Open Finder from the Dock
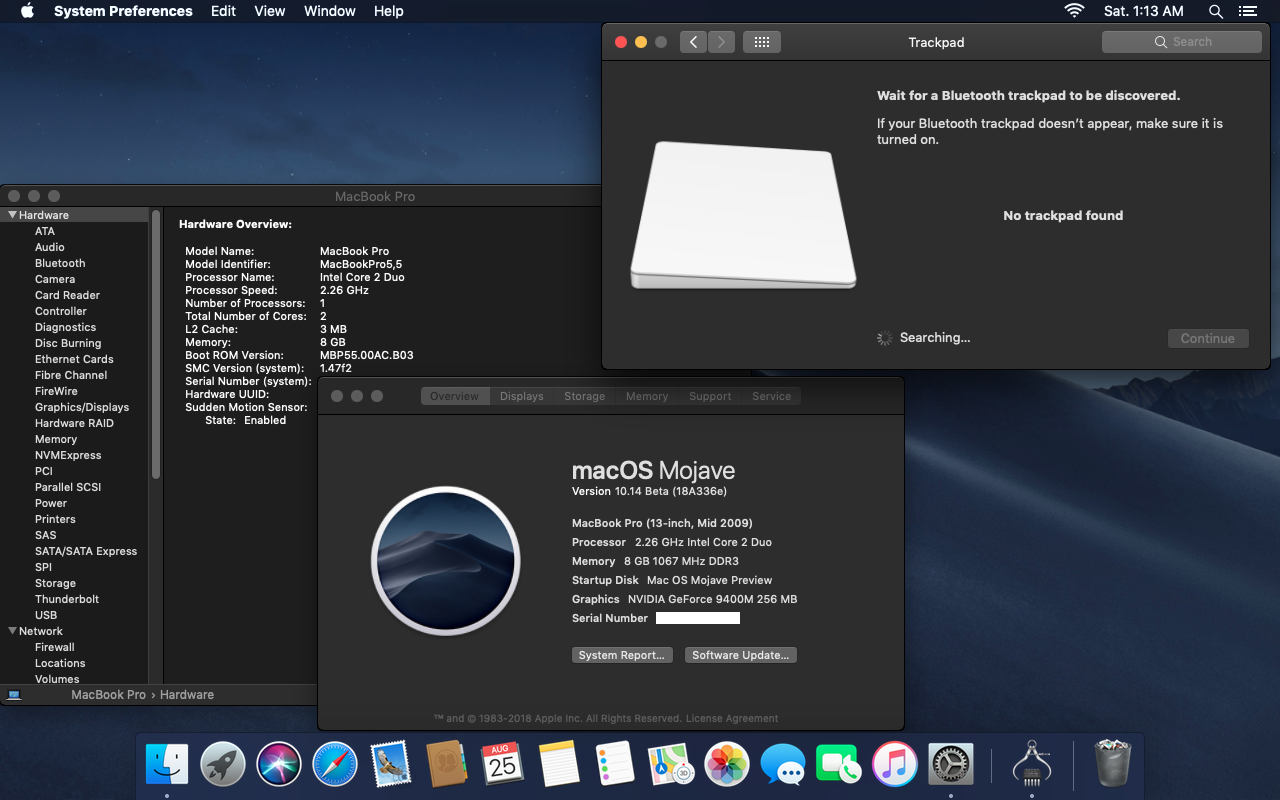 [x=167, y=765]
